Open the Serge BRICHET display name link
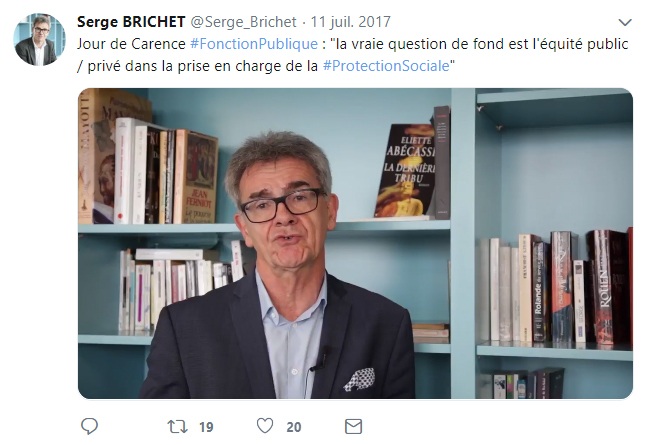This screenshot has height=445, width=647. pos(131,22)
